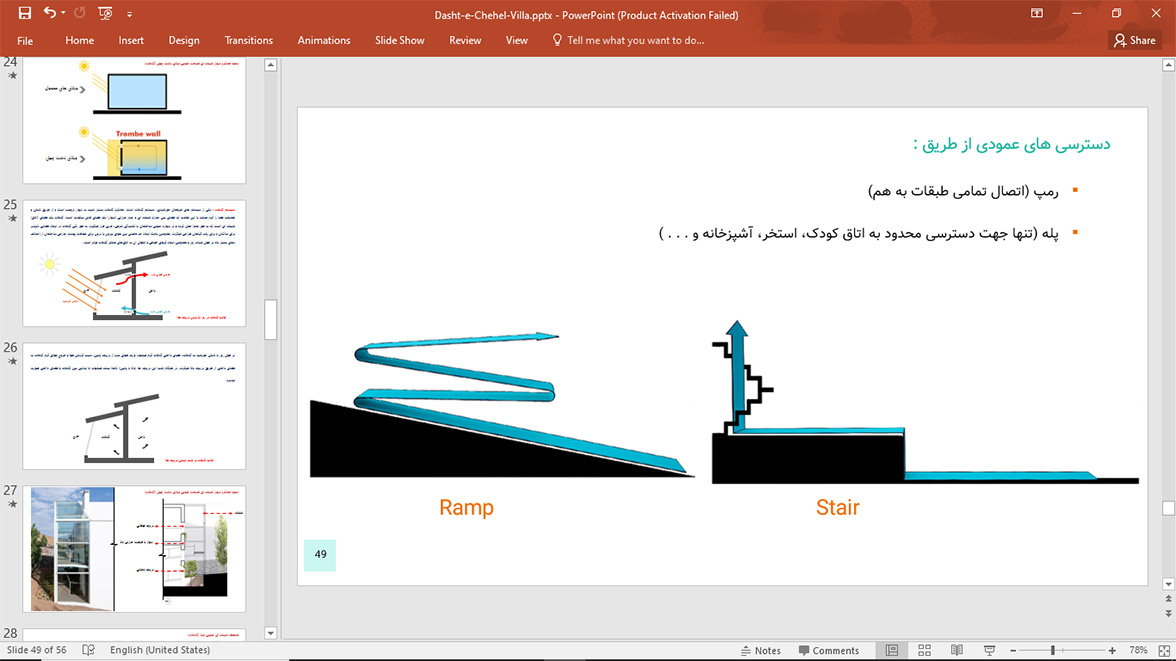Select slide 27 thumbnail with building photo
The image size is (1176, 661).
134,548
